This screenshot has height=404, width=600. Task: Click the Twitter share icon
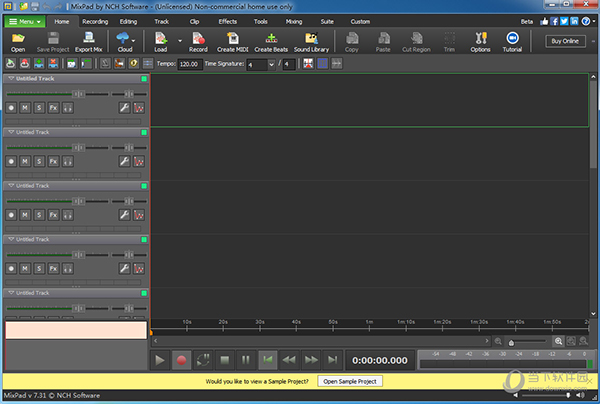tap(564, 21)
